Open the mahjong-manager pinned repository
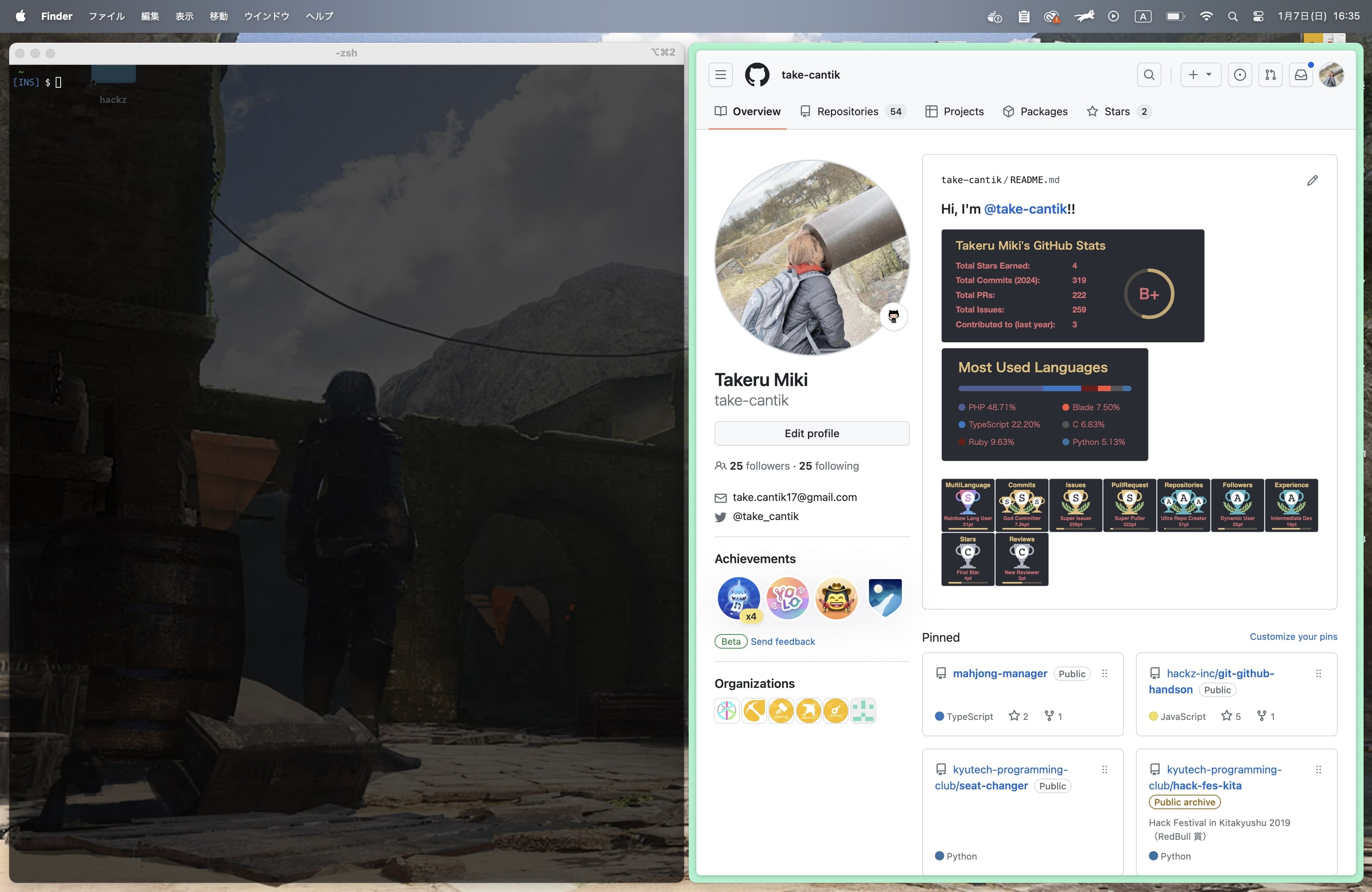 (999, 673)
